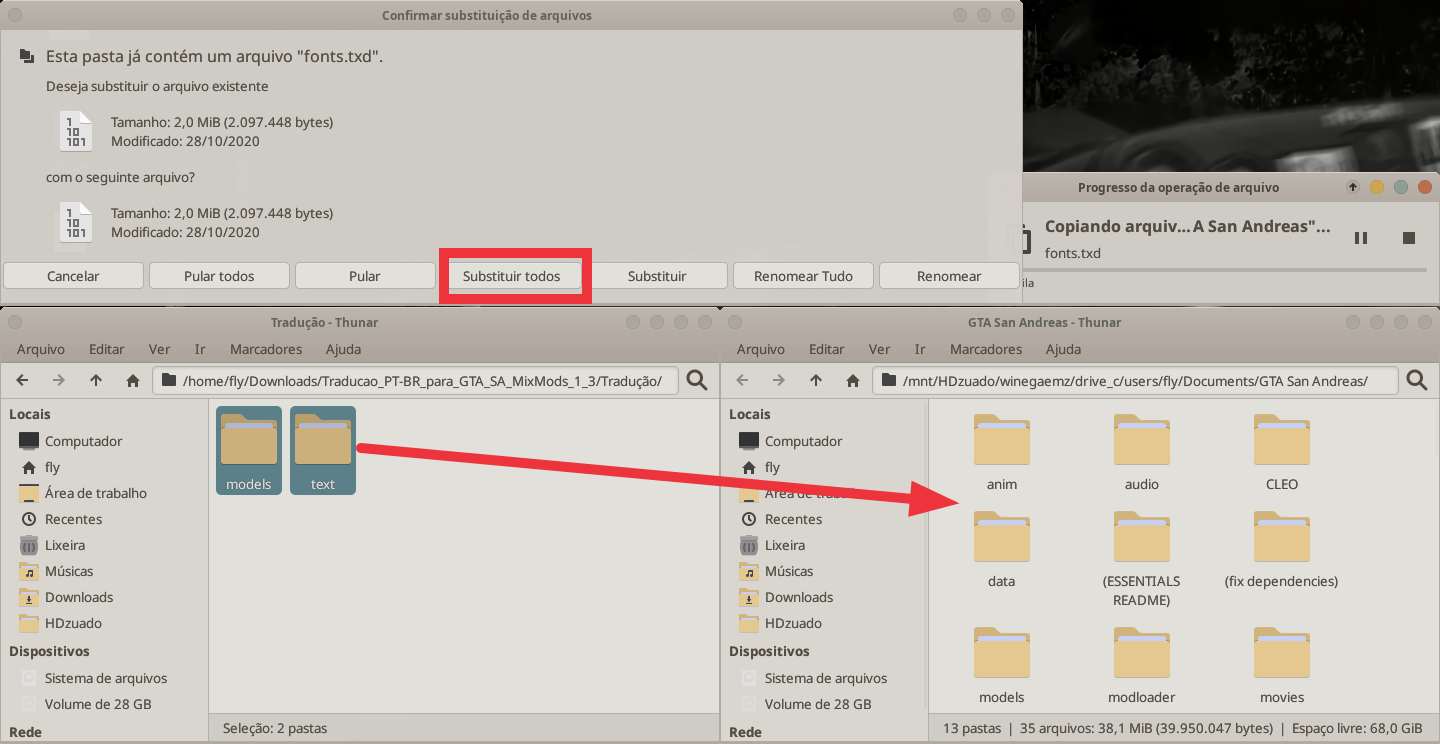Click the search icon in Tradução window
This screenshot has width=1440, height=744.
click(x=697, y=380)
